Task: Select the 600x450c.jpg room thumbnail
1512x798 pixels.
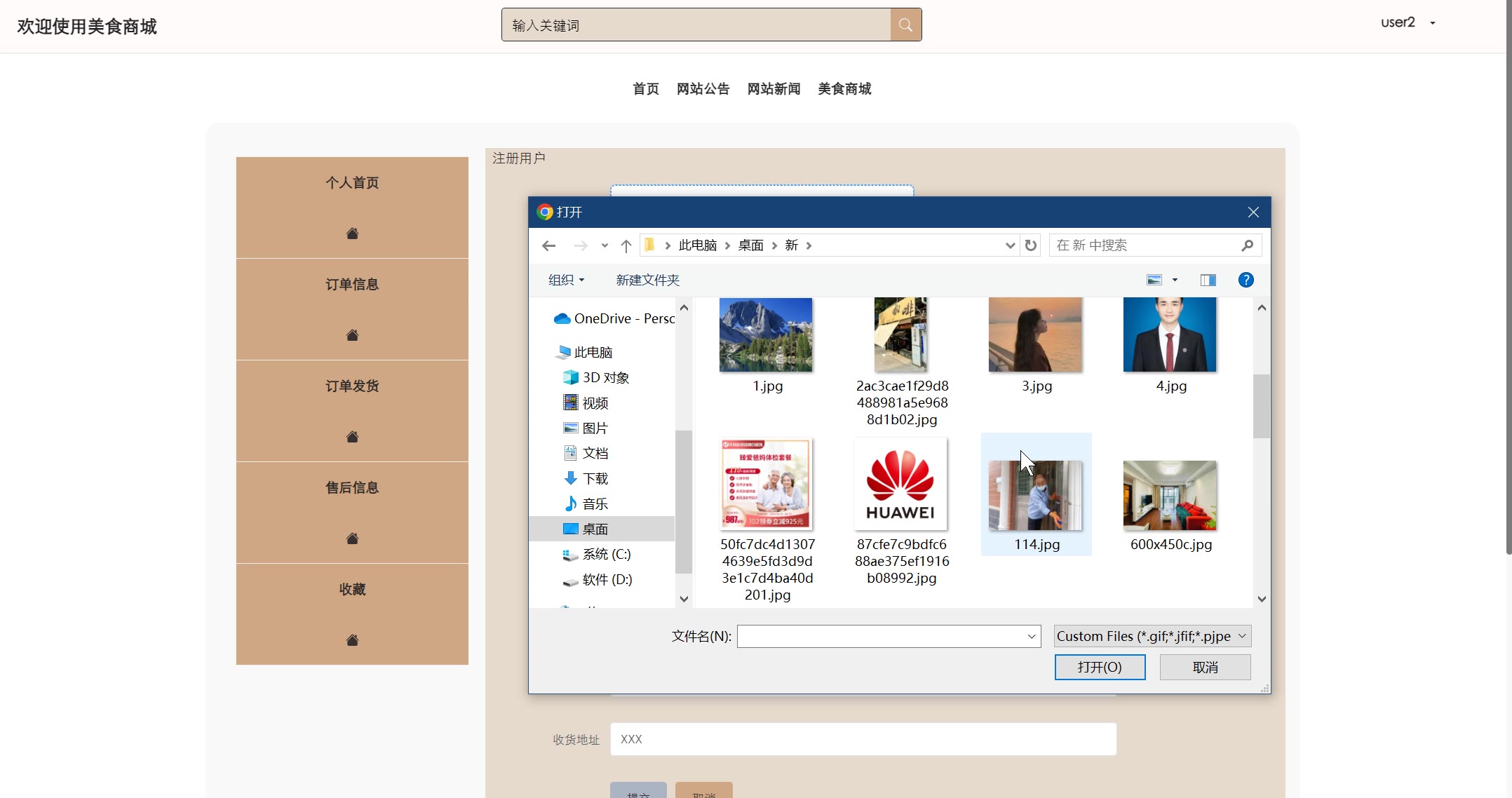Action: 1170,495
